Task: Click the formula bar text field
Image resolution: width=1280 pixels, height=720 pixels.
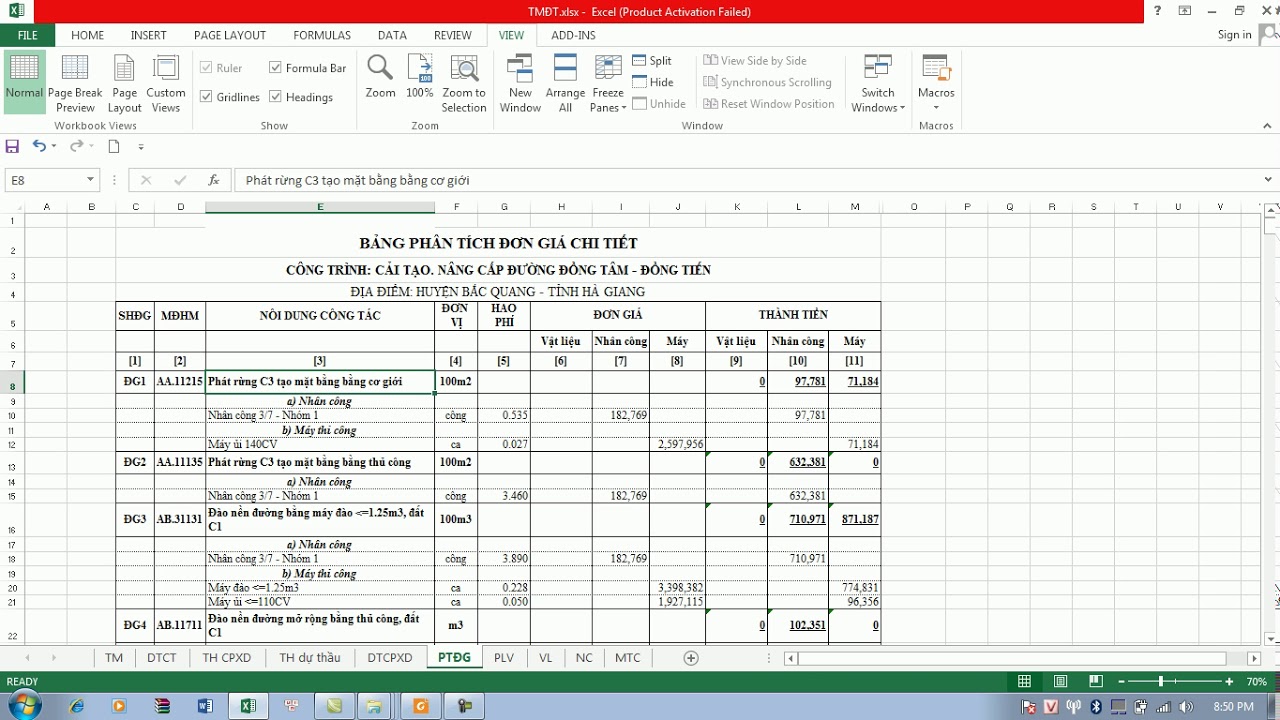Action: point(746,180)
